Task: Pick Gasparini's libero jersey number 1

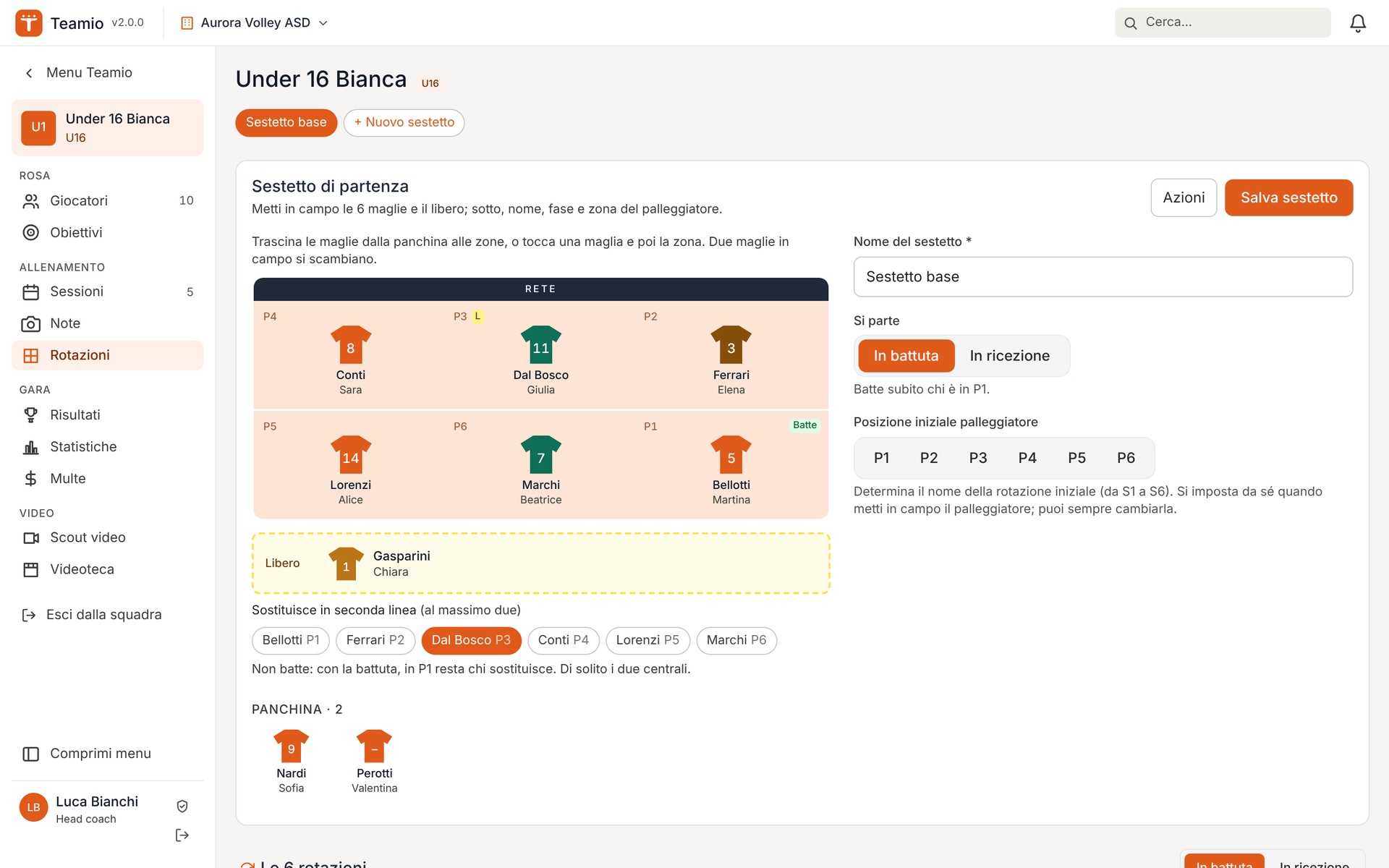Action: (x=346, y=563)
